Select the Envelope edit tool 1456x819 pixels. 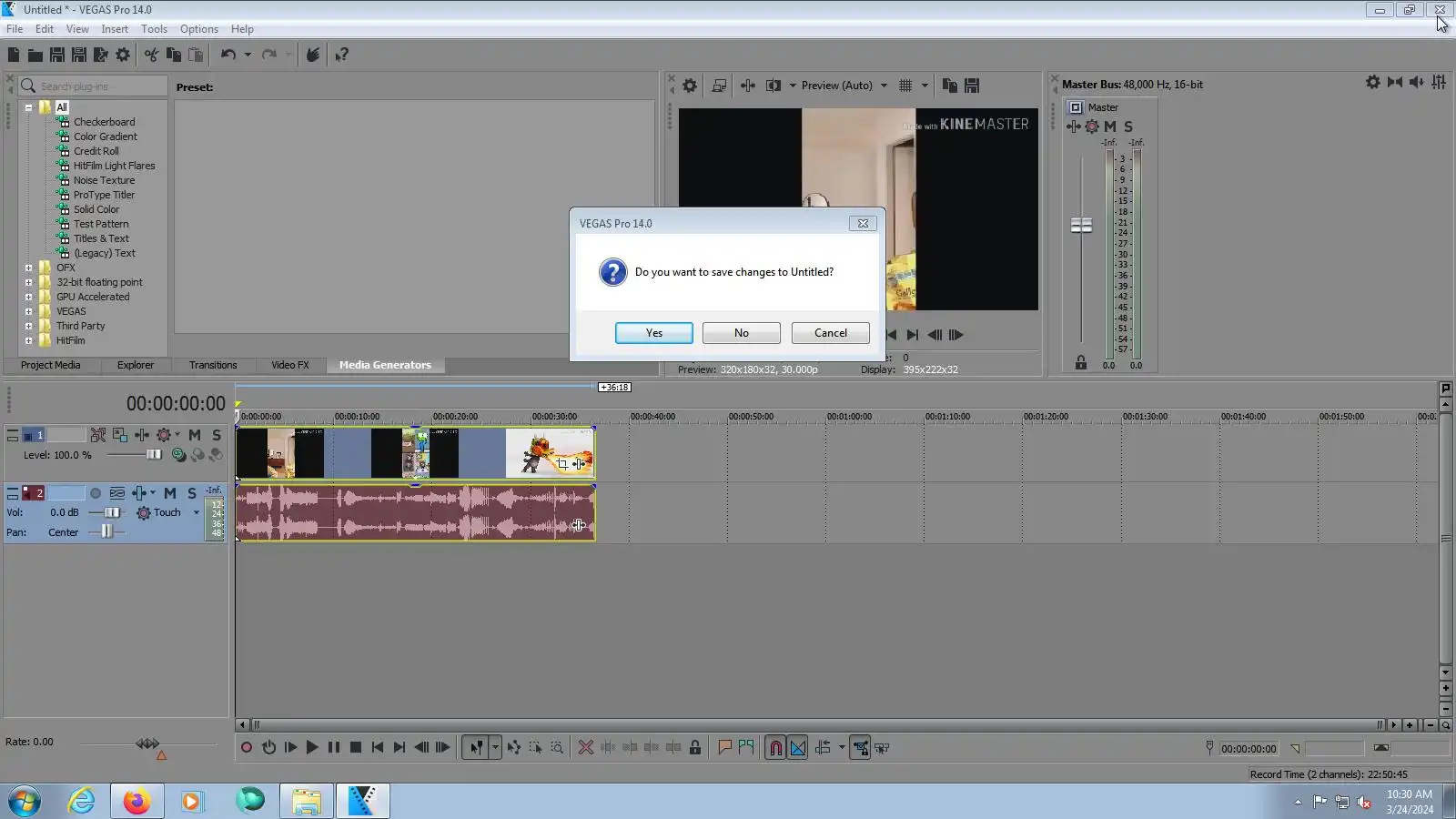tap(514, 748)
